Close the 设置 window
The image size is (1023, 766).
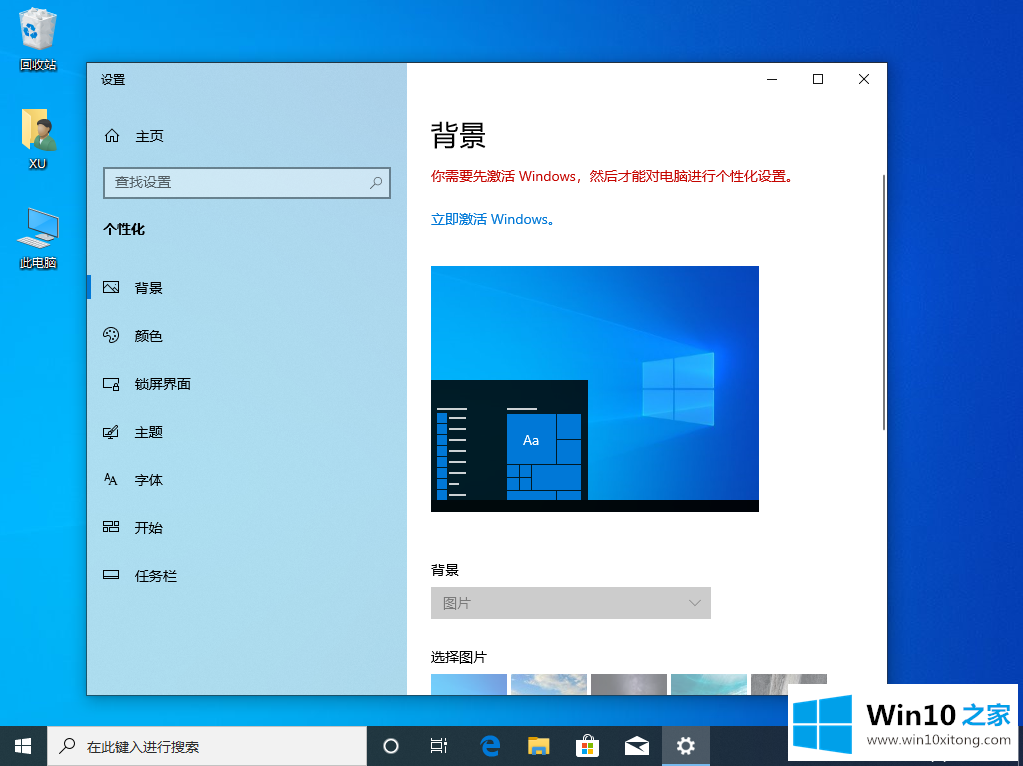coord(863,79)
